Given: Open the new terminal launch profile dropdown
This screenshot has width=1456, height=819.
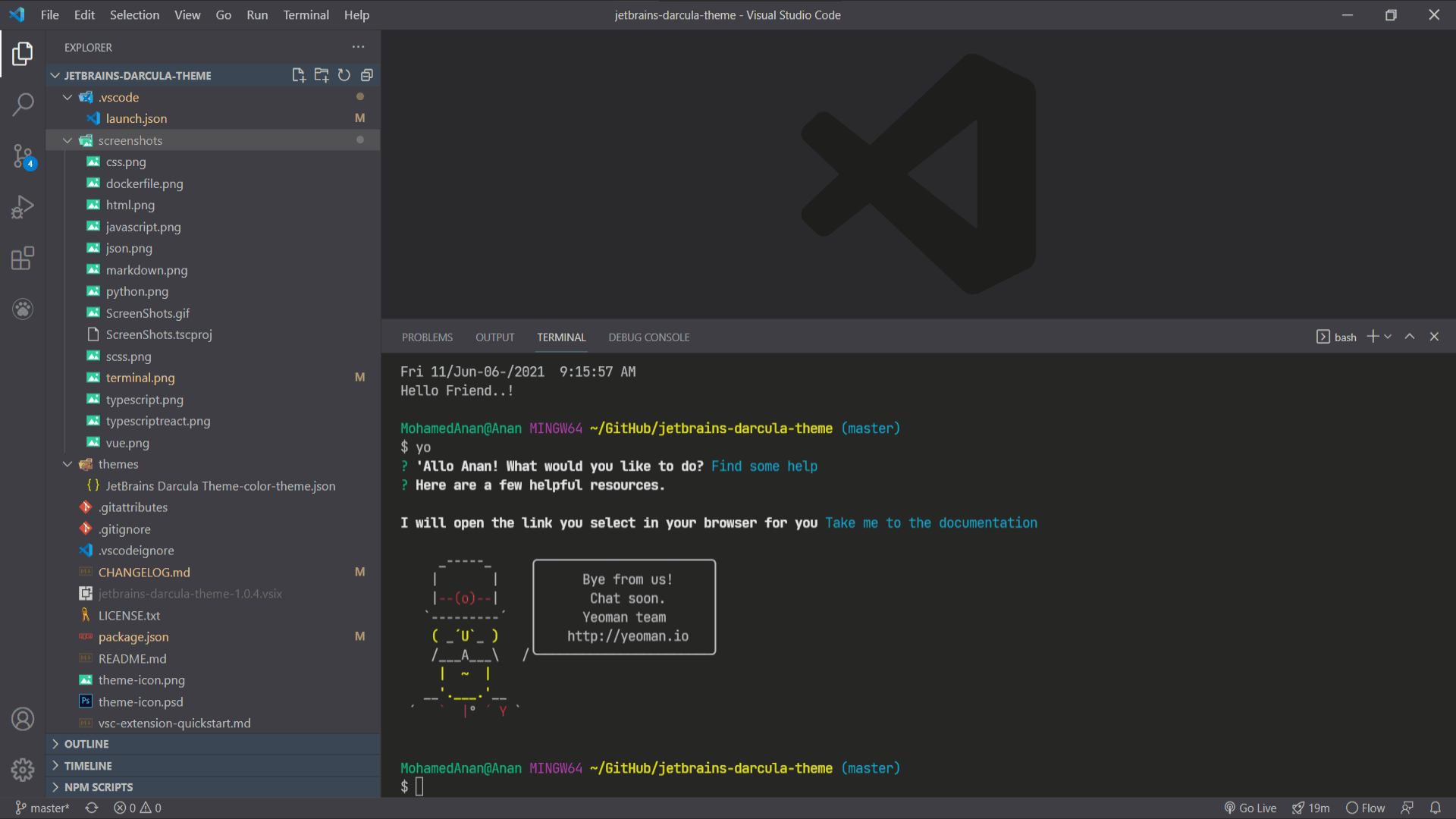Looking at the screenshot, I should click(x=1388, y=337).
